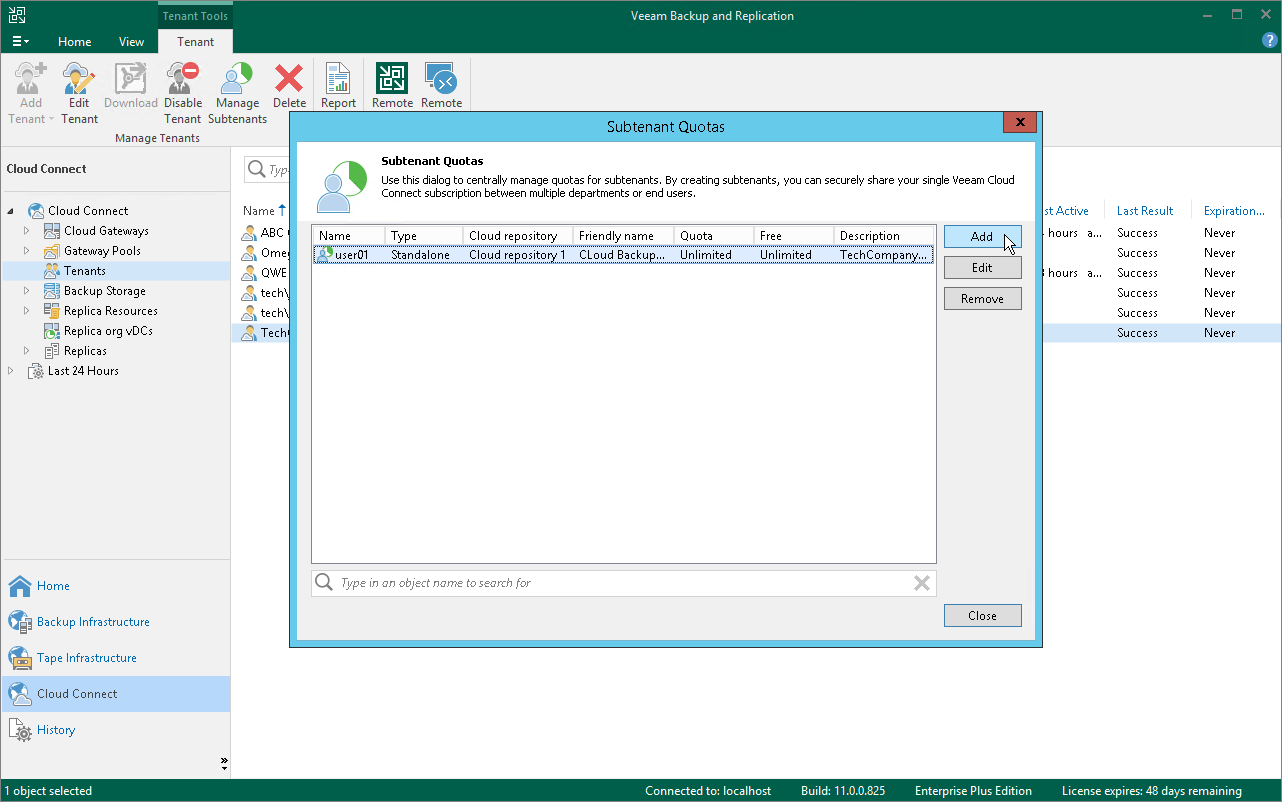The width and height of the screenshot is (1282, 802).
Task: Sort subtenants by Friendly name column
Action: coord(623,236)
